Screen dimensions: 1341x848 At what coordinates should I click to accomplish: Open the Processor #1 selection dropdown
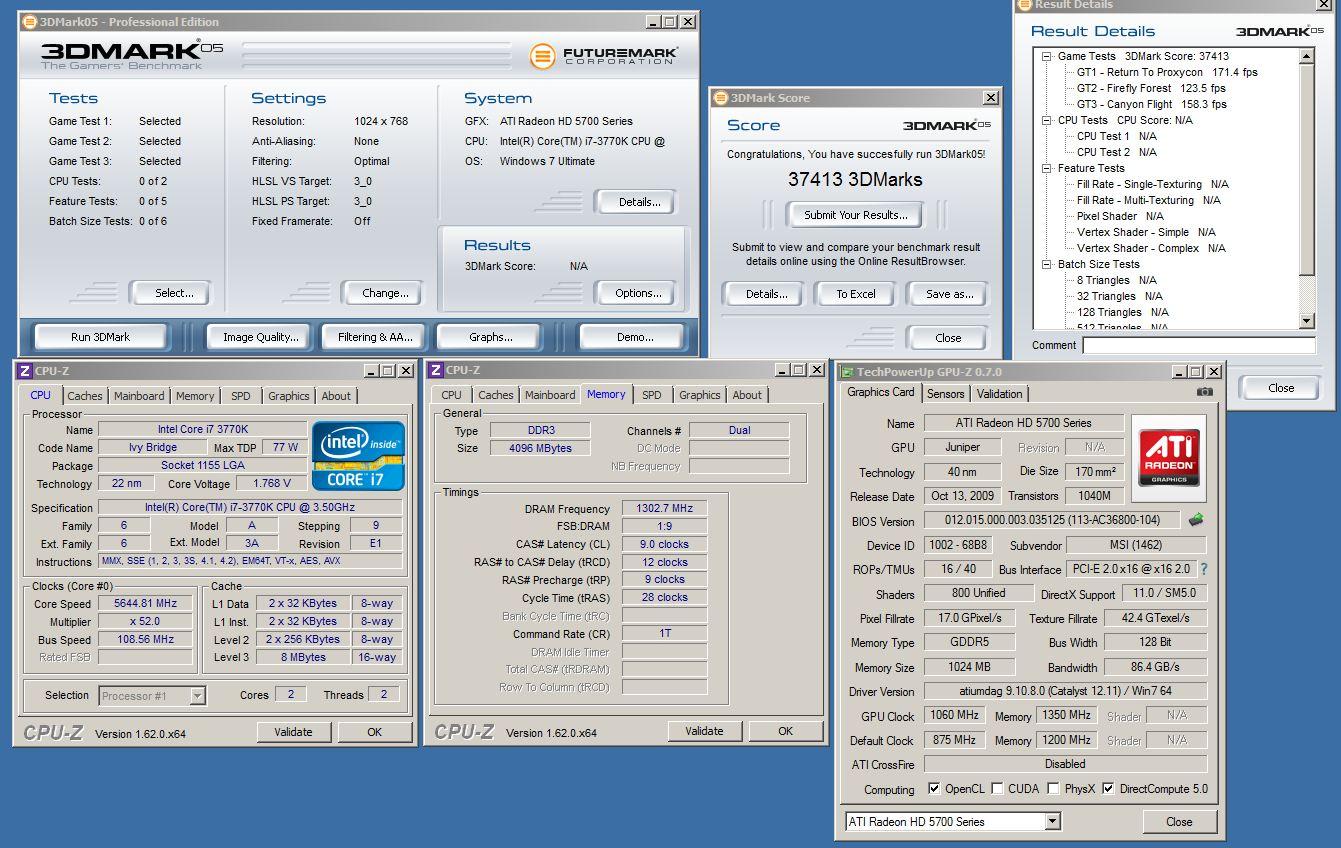click(197, 696)
